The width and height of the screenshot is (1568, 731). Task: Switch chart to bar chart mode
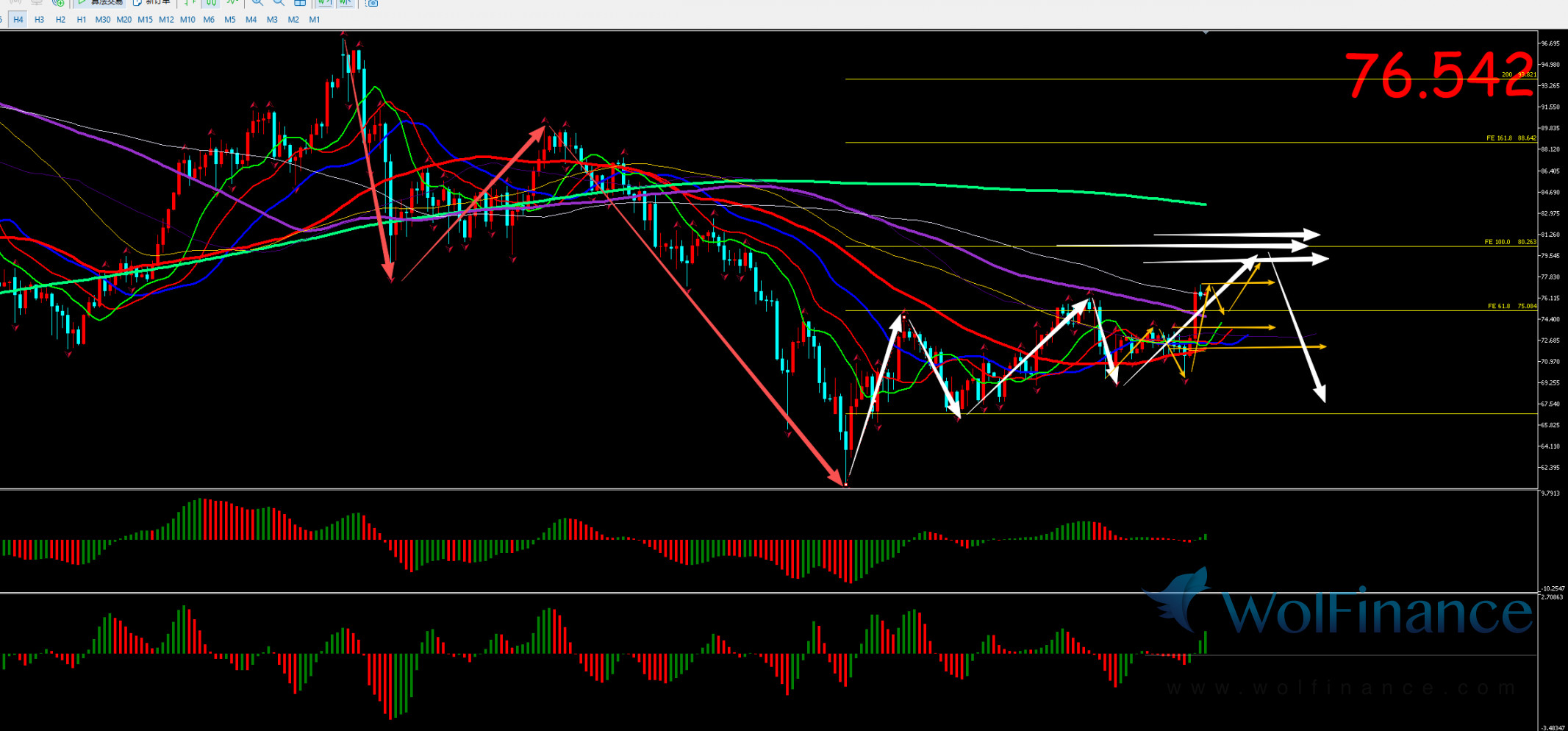pos(190,3)
